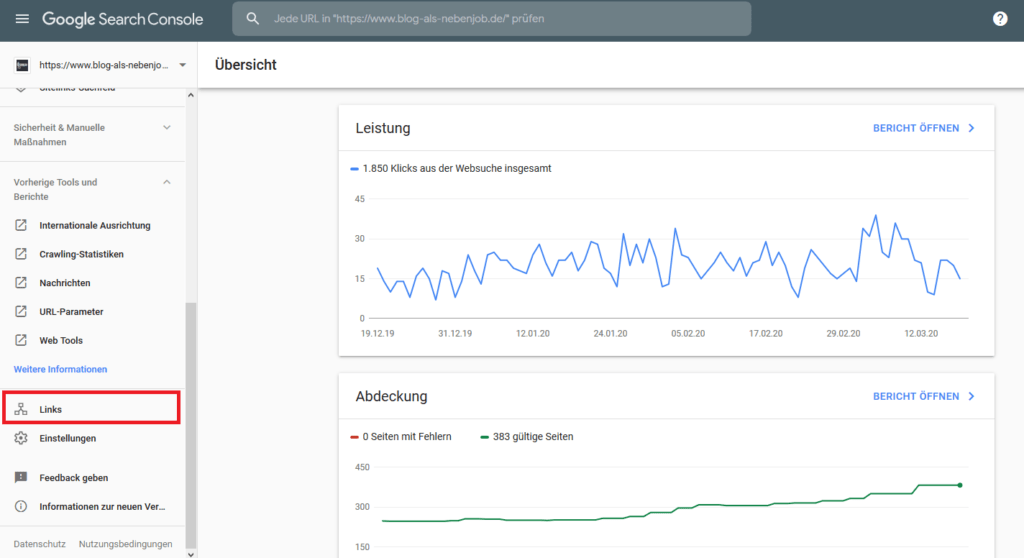Click the Abdeckung report arrow chevron
This screenshot has width=1024, height=558.
coord(971,396)
